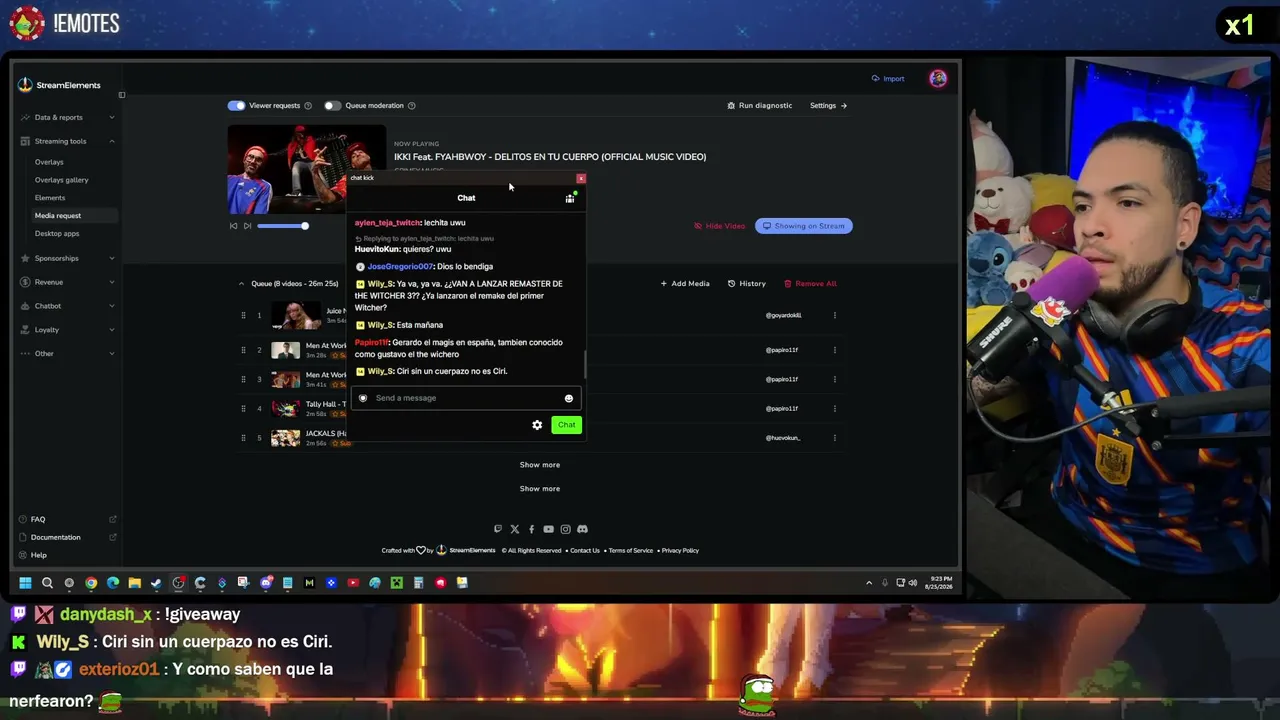Open the Terms of Service footer link
Image resolution: width=1280 pixels, height=720 pixels.
(630, 551)
